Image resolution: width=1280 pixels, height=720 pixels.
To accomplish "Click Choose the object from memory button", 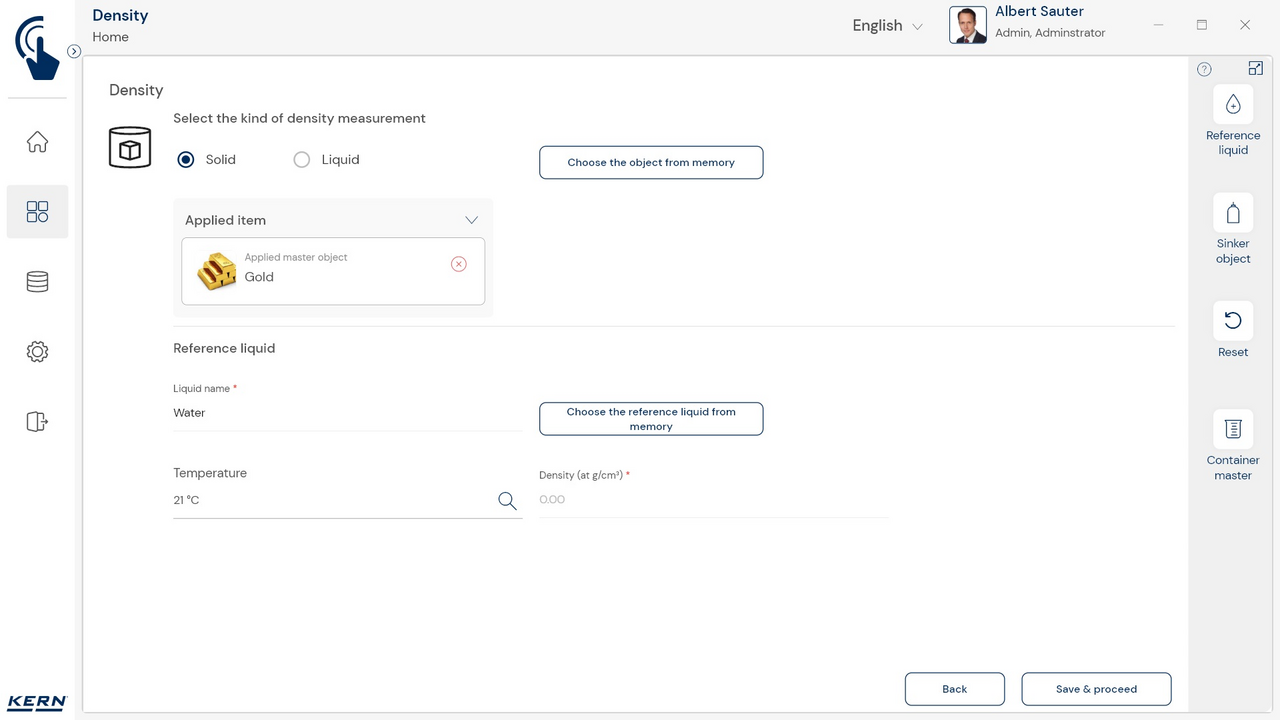I will click(x=651, y=163).
